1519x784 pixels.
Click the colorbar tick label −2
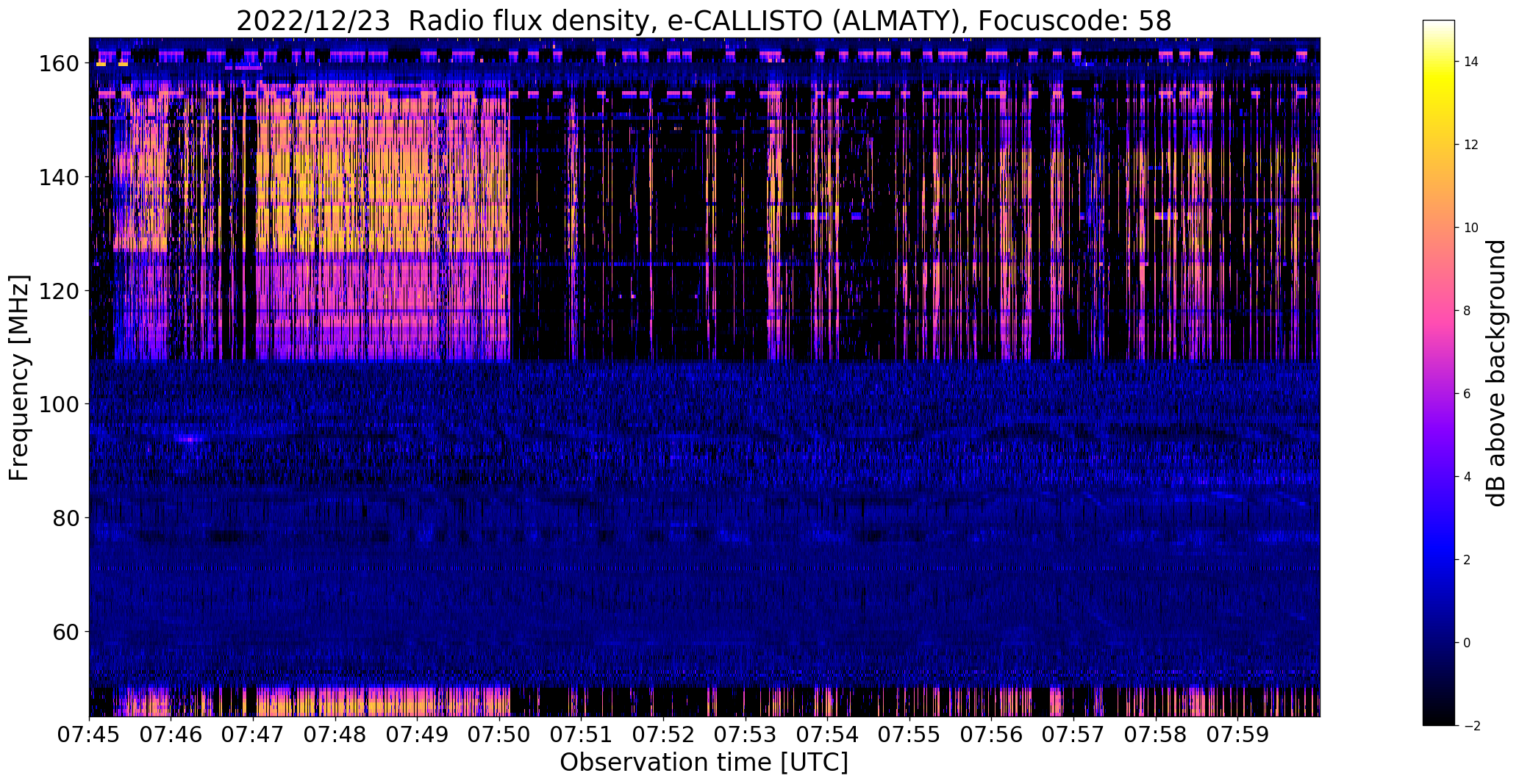click(x=1471, y=726)
